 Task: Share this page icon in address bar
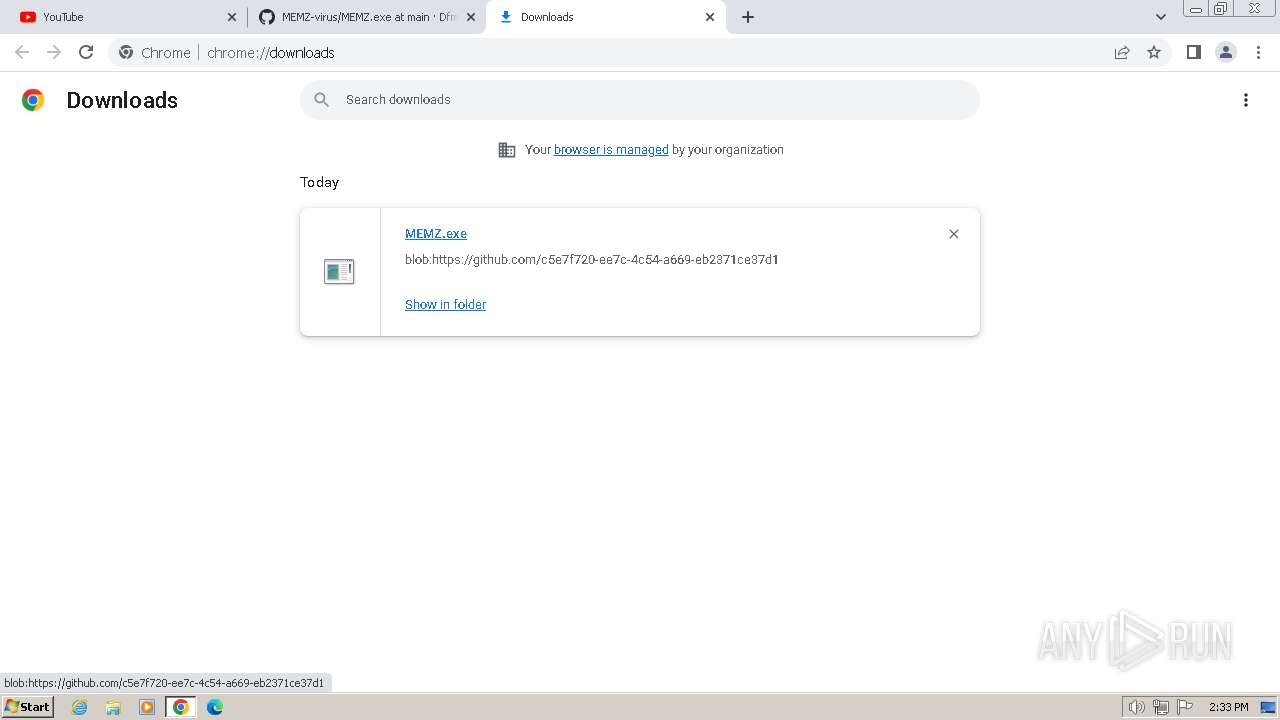[x=1122, y=52]
